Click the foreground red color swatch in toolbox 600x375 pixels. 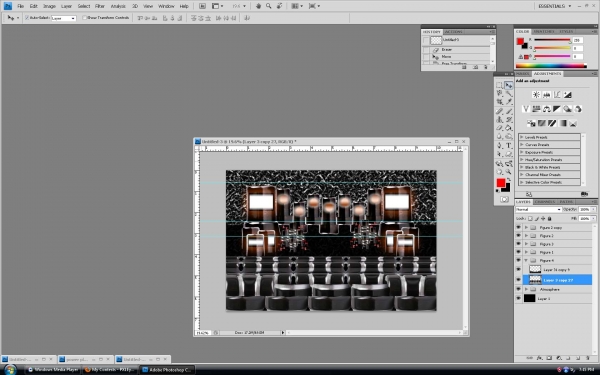click(501, 183)
